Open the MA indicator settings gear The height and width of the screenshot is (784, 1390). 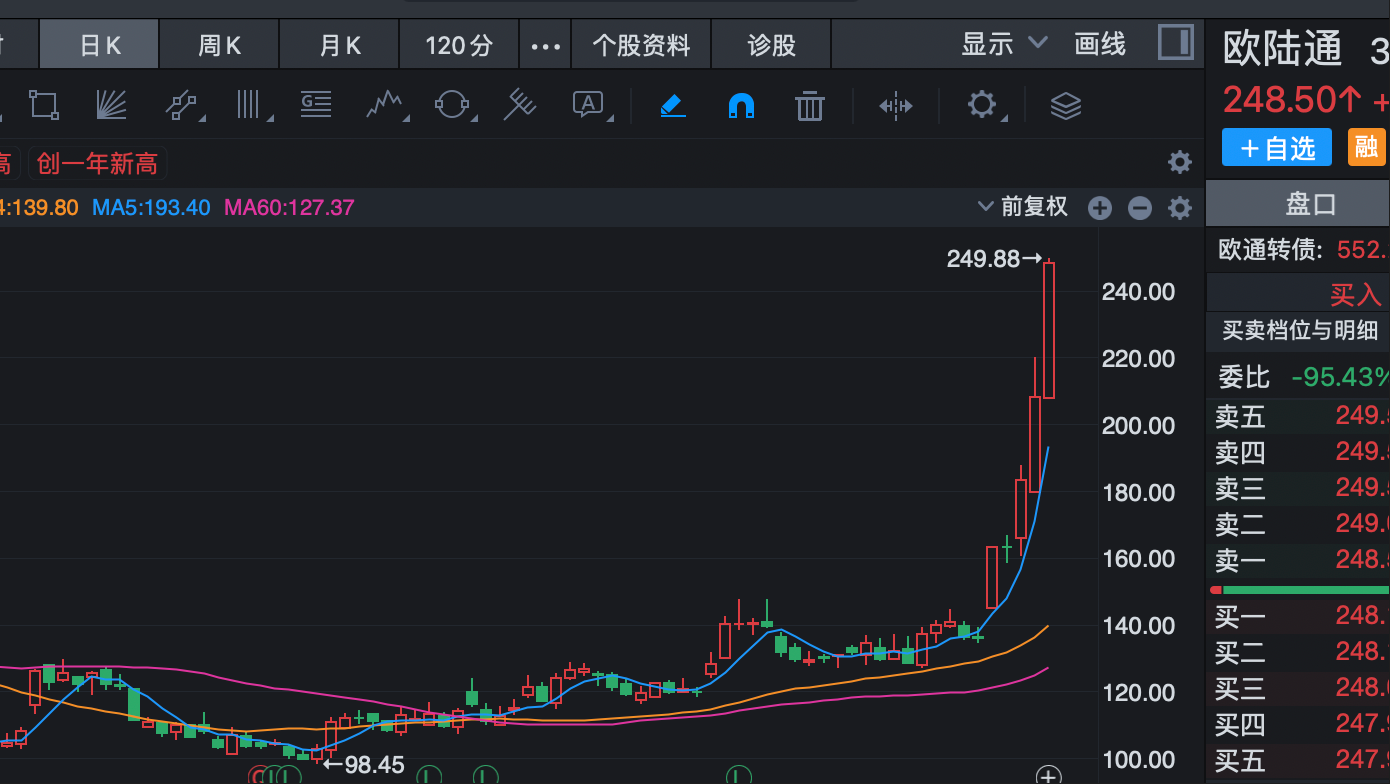click(1180, 208)
